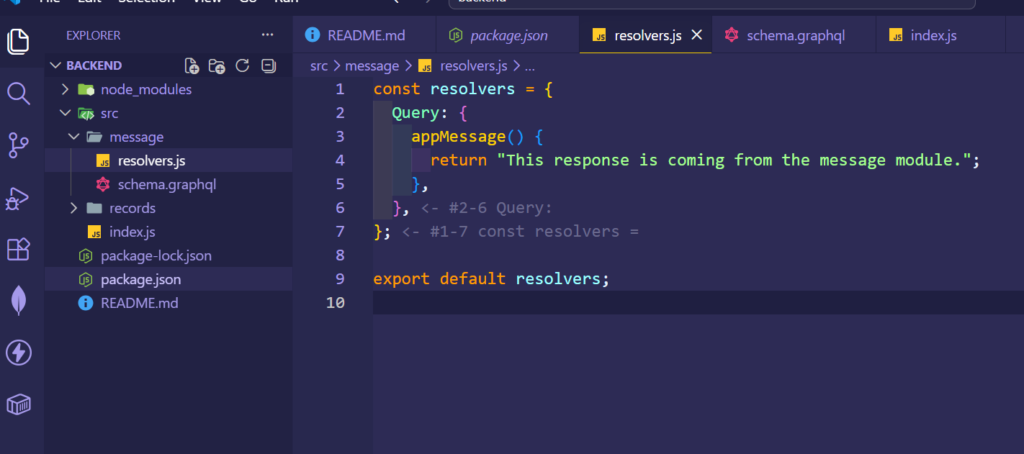
Task: Open index.js in the file tree
Action: click(x=168, y=232)
